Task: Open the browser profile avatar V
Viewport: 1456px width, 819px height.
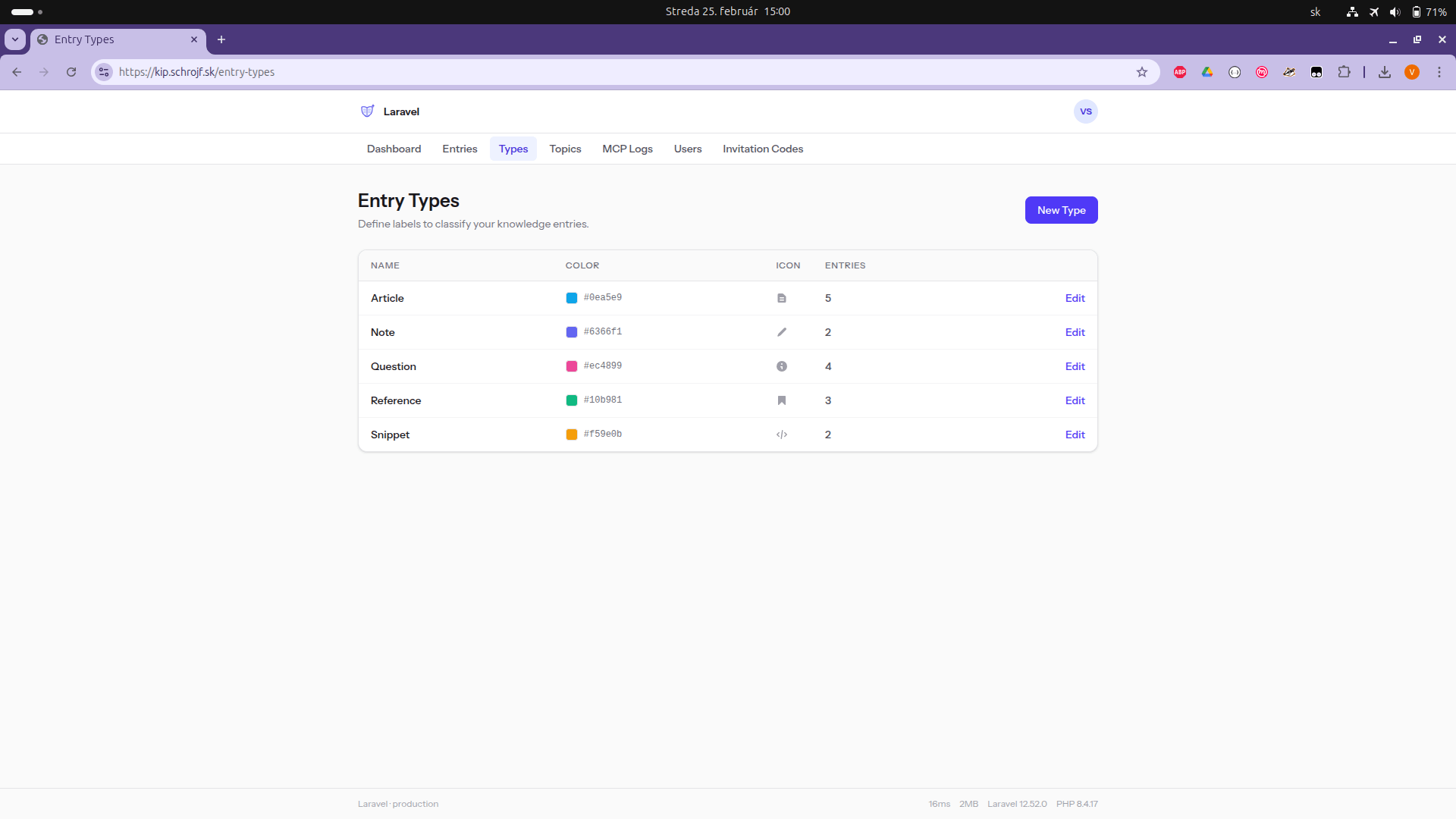Action: (x=1412, y=72)
